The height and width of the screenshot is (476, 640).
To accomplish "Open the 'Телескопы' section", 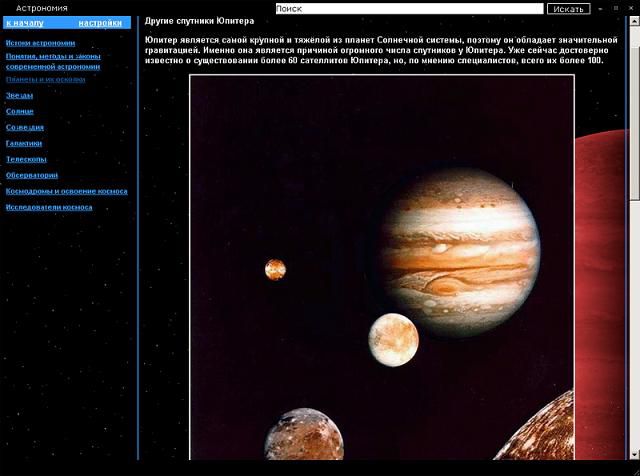I will tap(25, 159).
